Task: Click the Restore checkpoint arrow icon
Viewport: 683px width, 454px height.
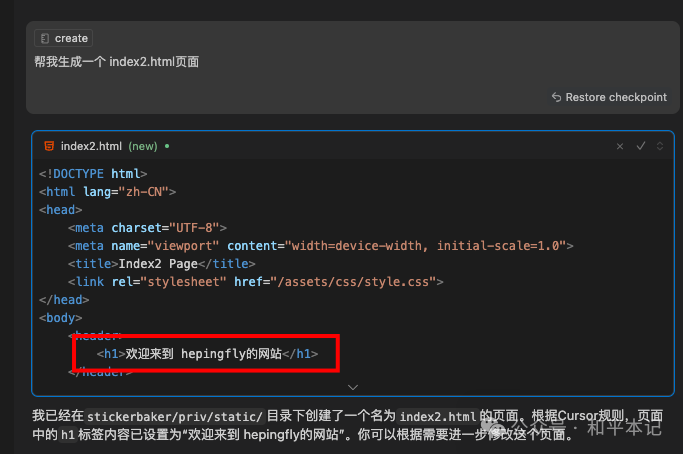Action: [x=556, y=97]
